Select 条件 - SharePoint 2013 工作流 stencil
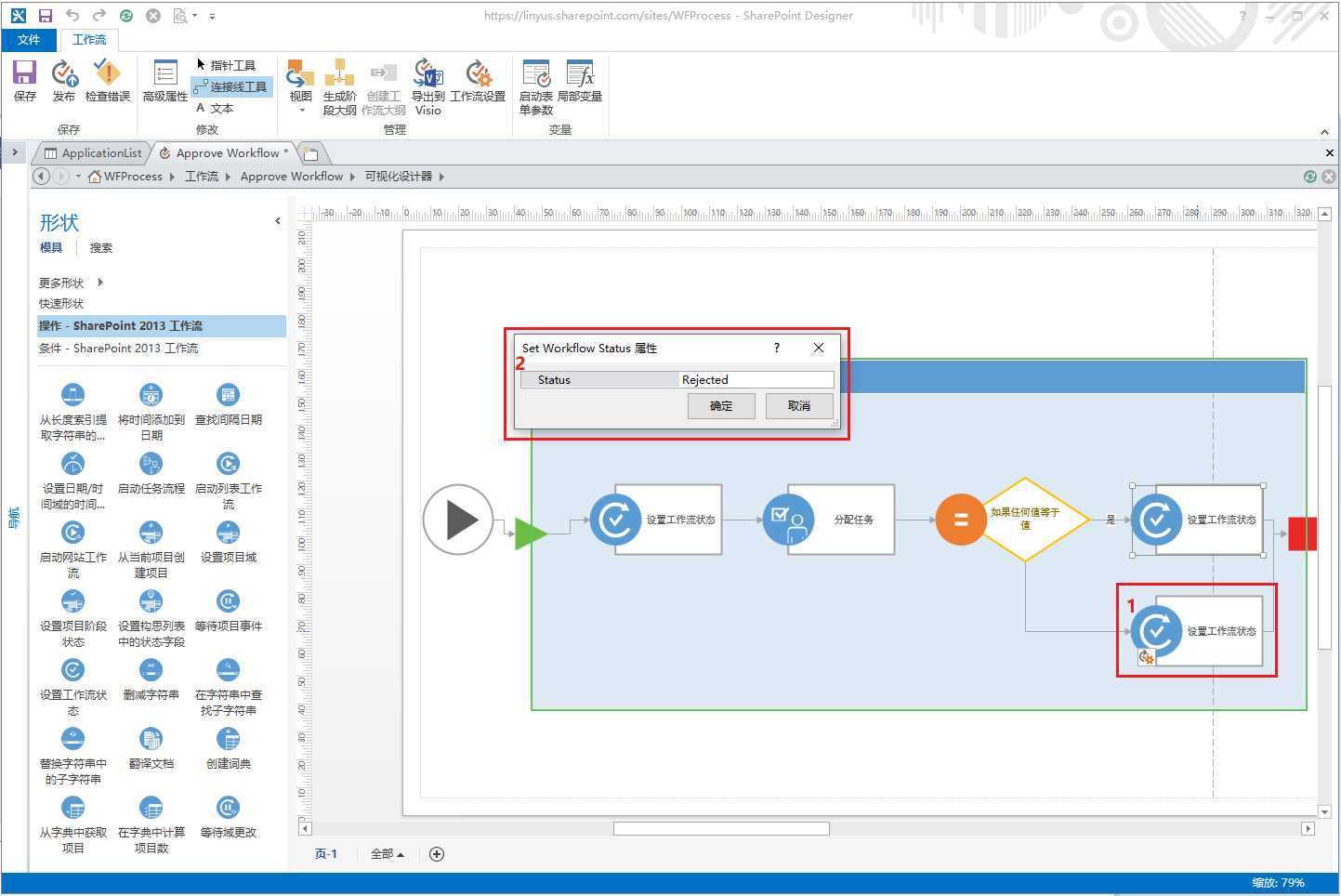This screenshot has height=896, width=1341. pyautogui.click(x=162, y=349)
